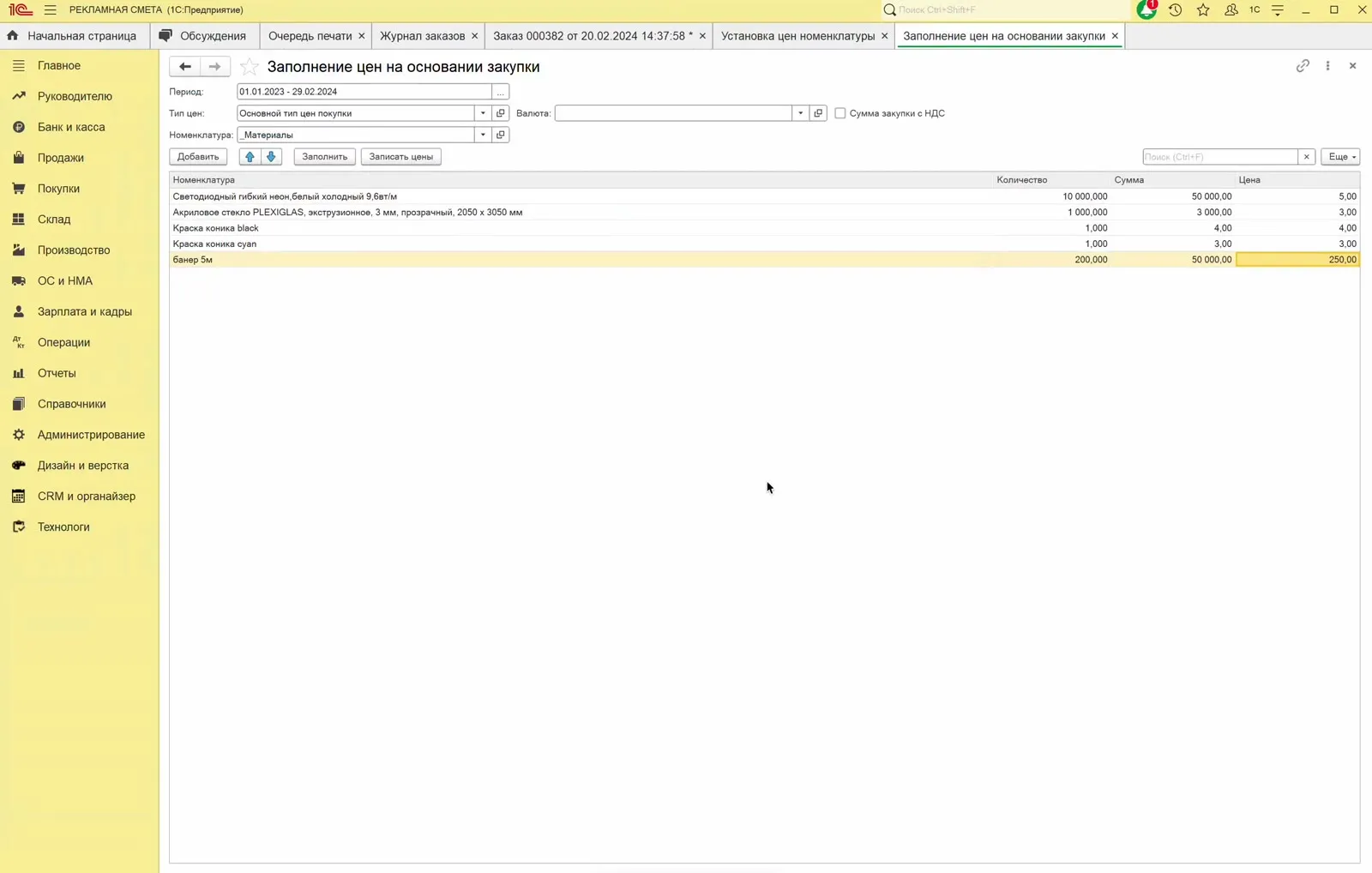
Task: Open the favorites star in title bar
Action: pyautogui.click(x=1203, y=10)
